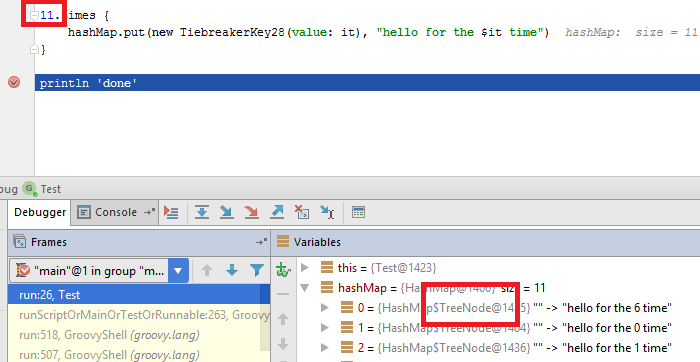Click the Step Out icon

pos(277,212)
